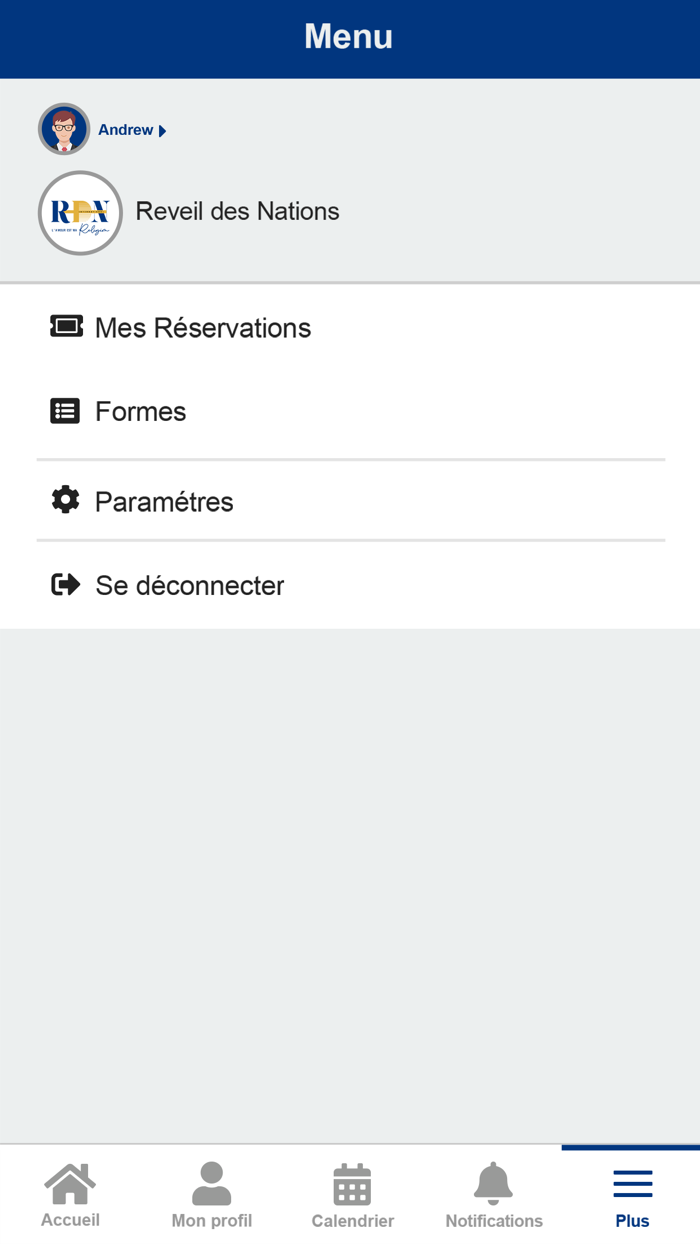700x1244 pixels.
Task: Click the Plus hamburger menu icon
Action: pyautogui.click(x=632, y=1185)
